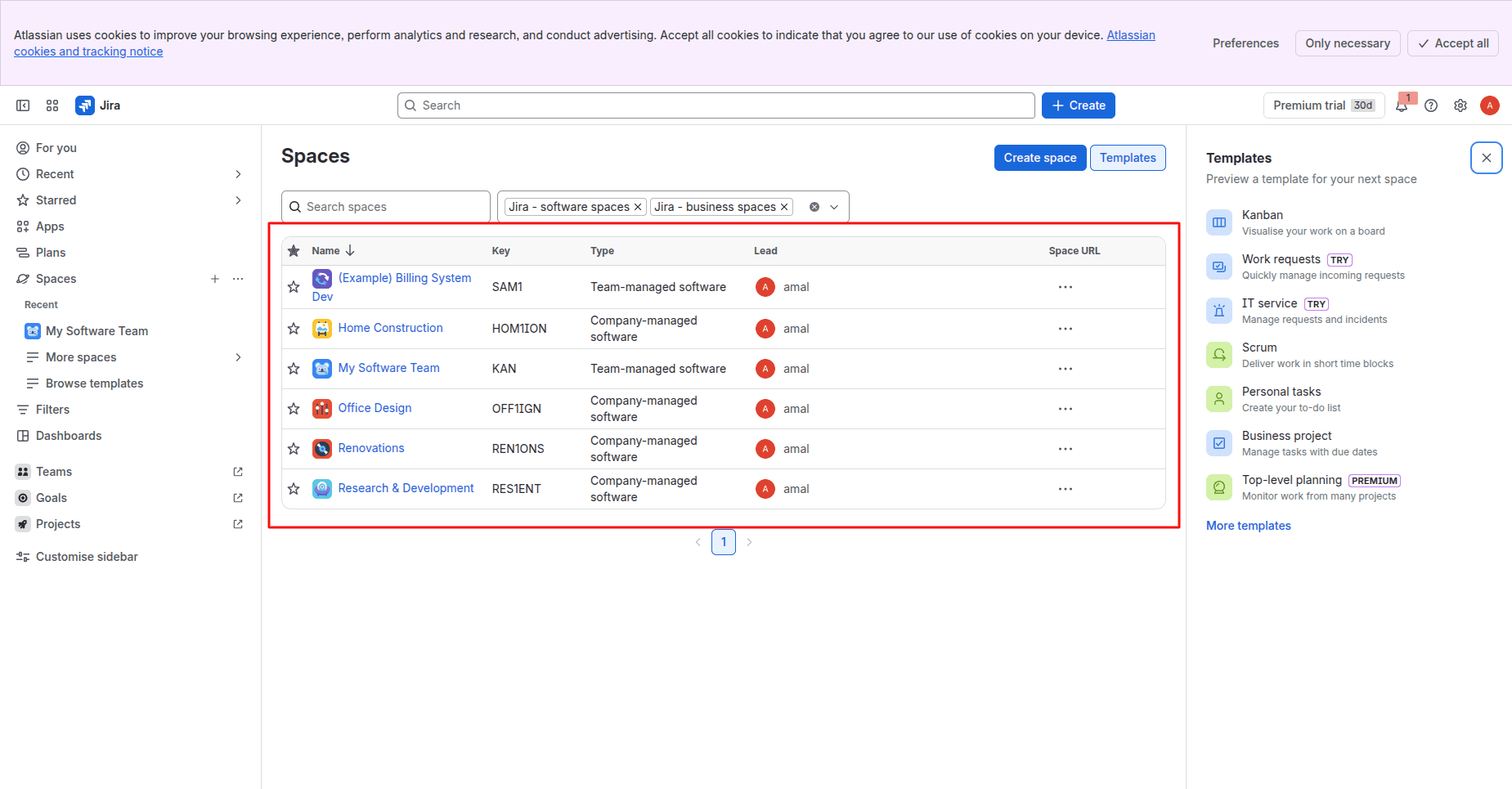This screenshot has width=1512, height=789.
Task: Open more actions for Billing System Dev
Action: (x=1066, y=287)
